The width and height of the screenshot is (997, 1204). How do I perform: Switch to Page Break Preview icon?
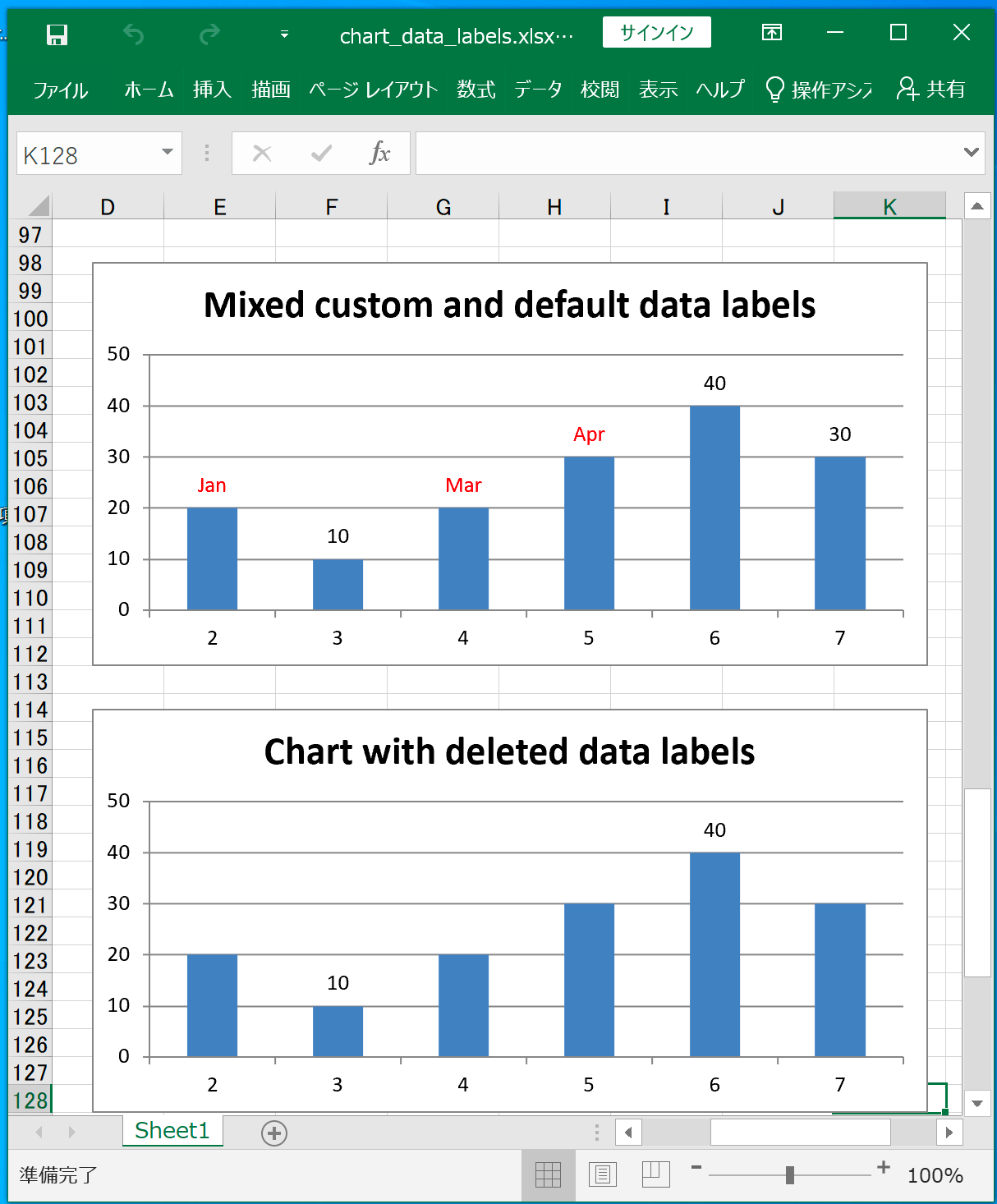(x=656, y=1174)
